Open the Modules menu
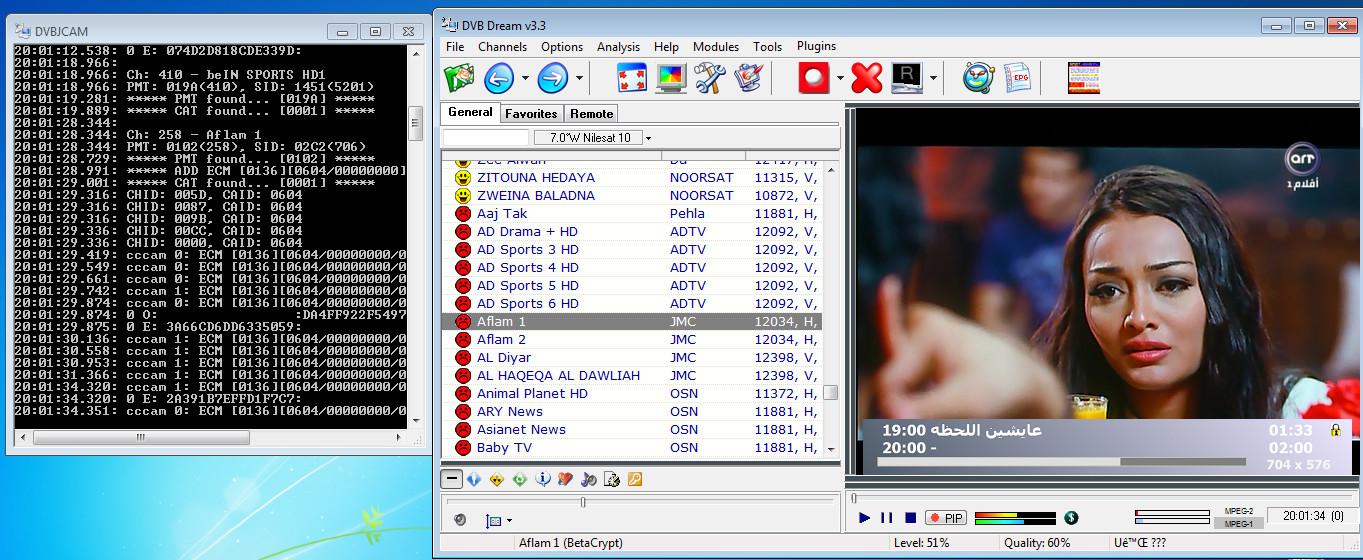The height and width of the screenshot is (560, 1363). [x=716, y=47]
